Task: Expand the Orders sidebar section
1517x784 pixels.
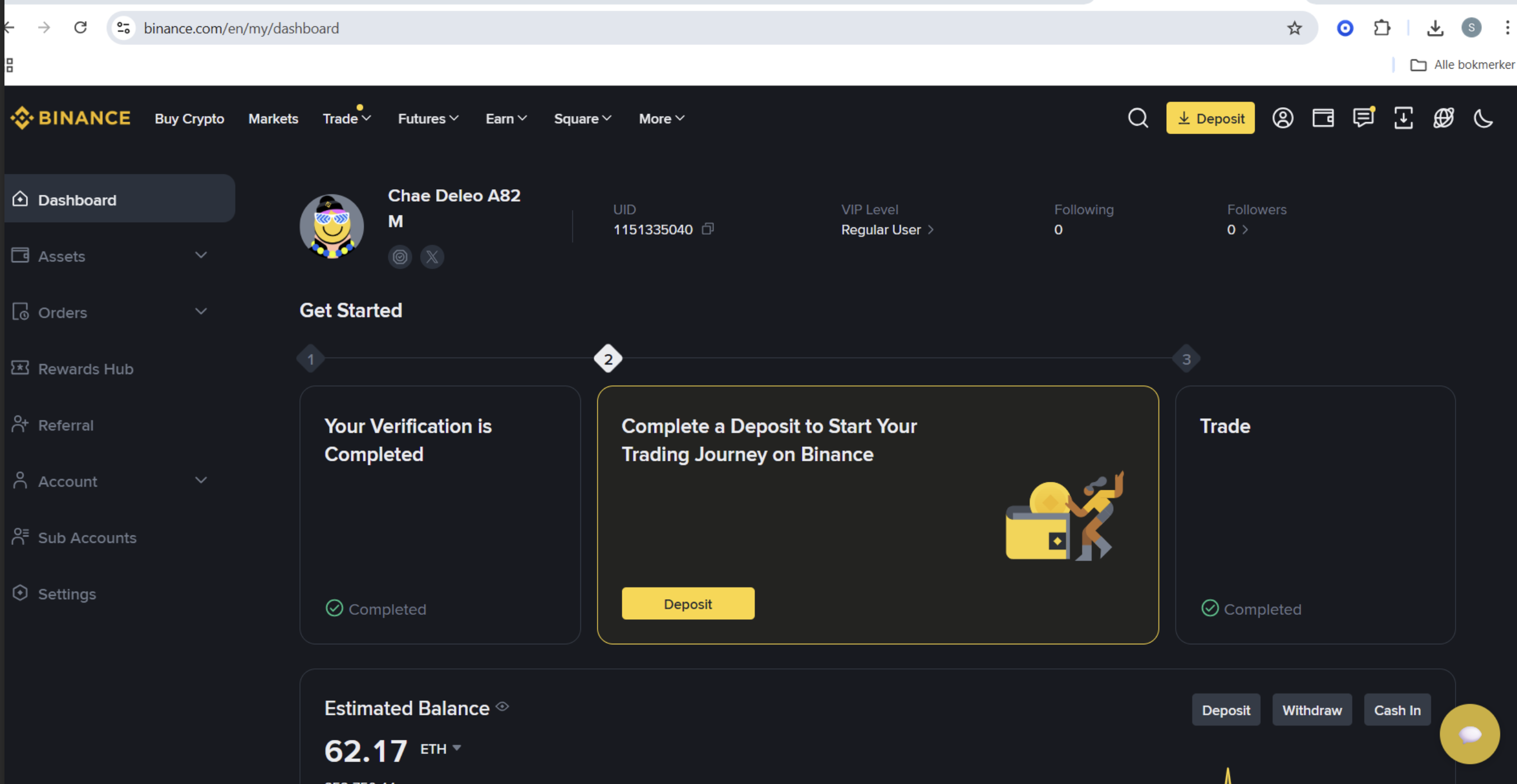Action: pos(201,312)
